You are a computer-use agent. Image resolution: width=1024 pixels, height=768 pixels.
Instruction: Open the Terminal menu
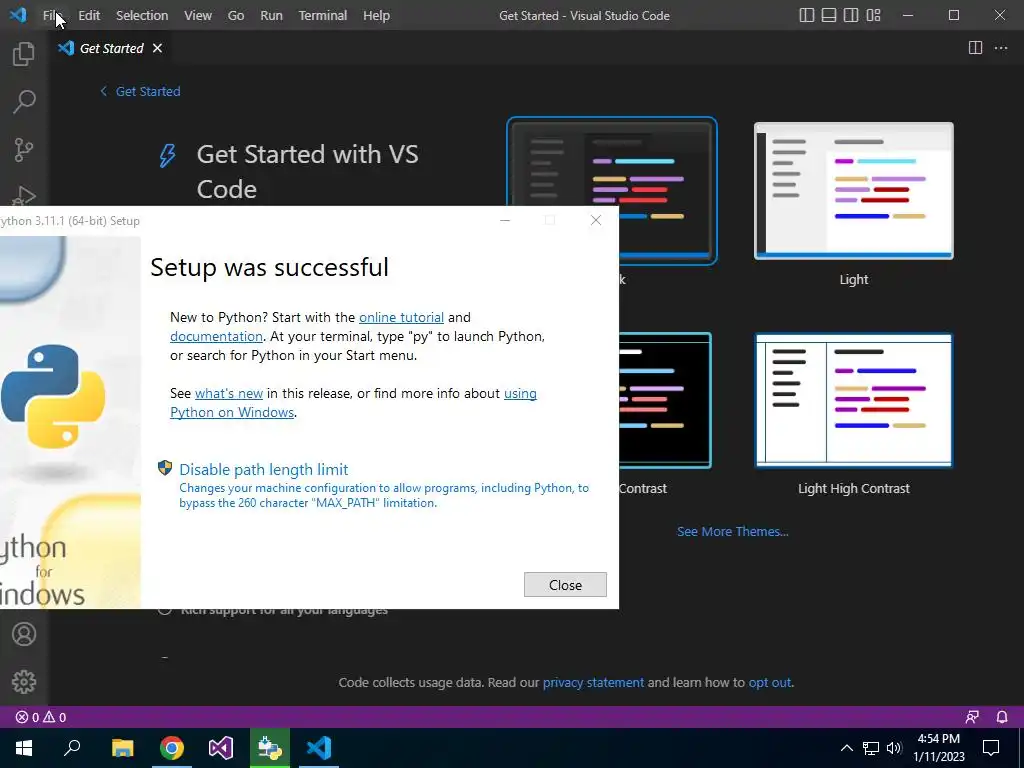(323, 15)
